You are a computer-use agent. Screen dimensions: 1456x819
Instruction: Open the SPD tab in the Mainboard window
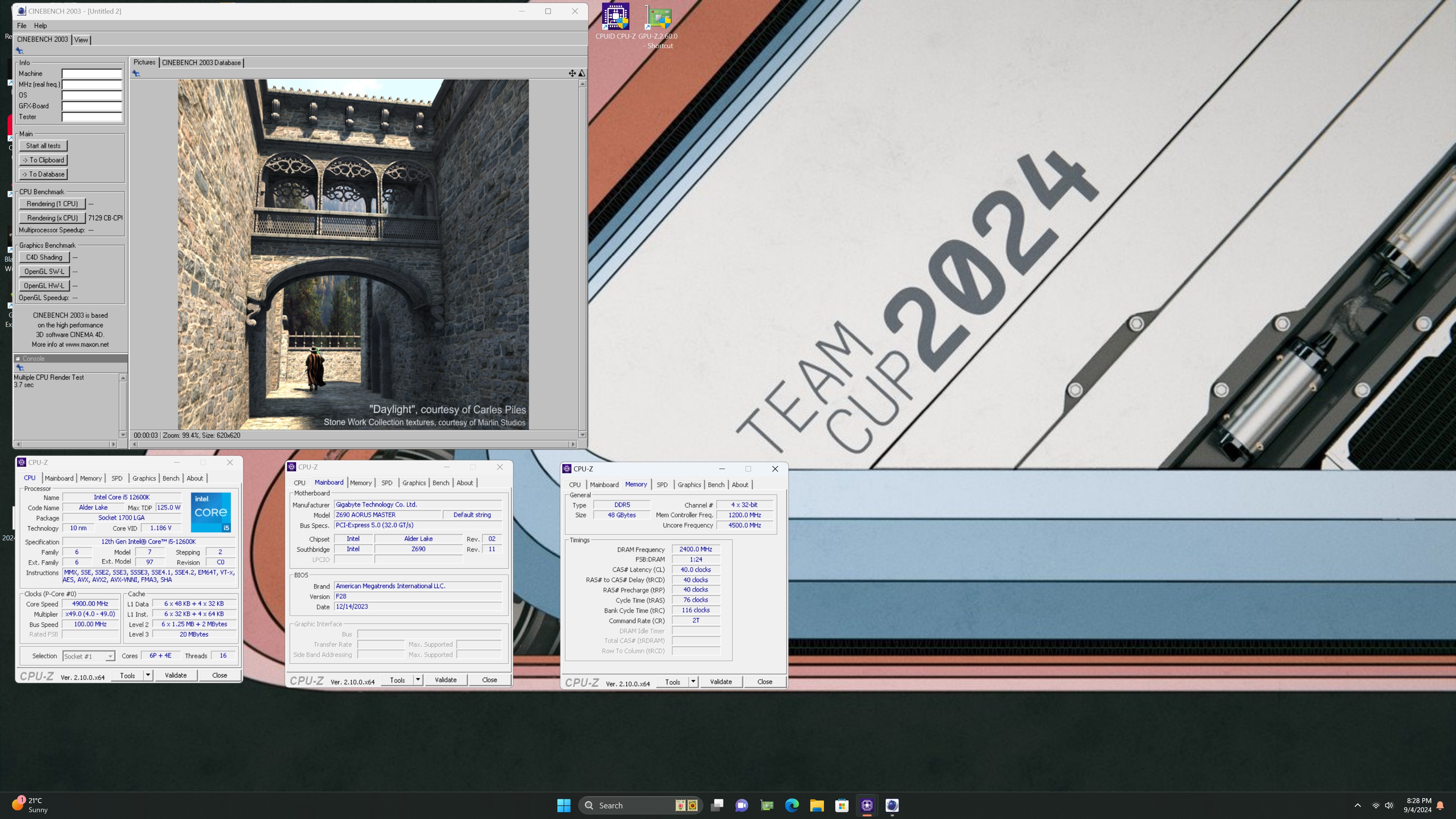point(387,483)
